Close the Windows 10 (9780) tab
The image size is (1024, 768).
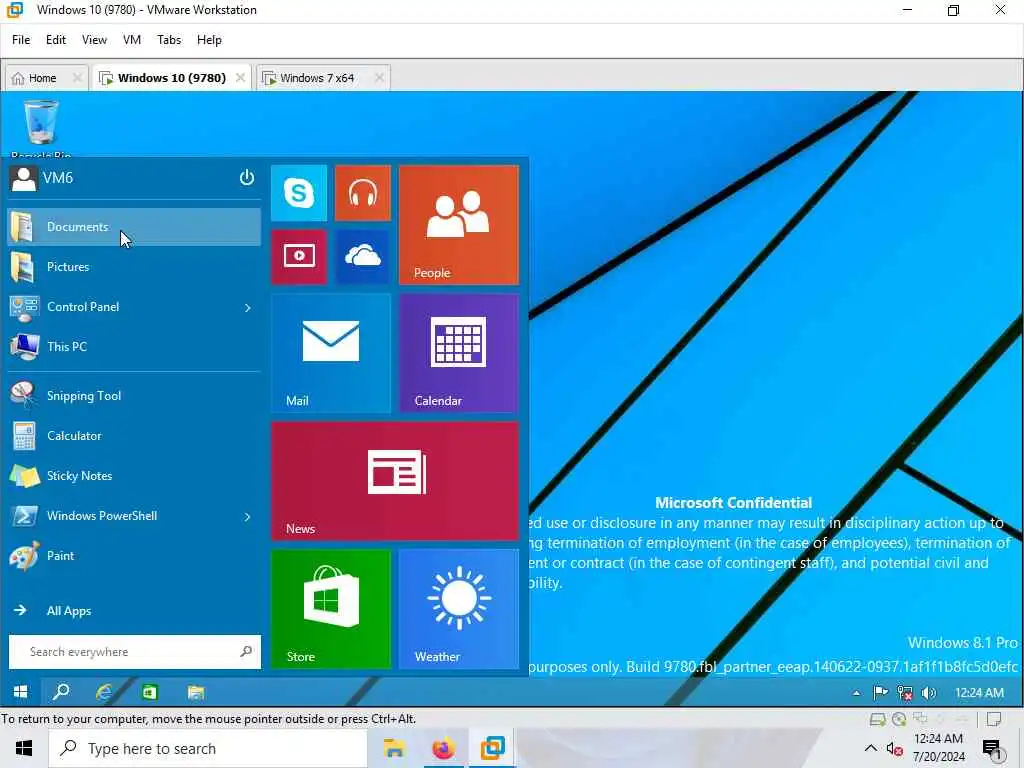point(240,78)
